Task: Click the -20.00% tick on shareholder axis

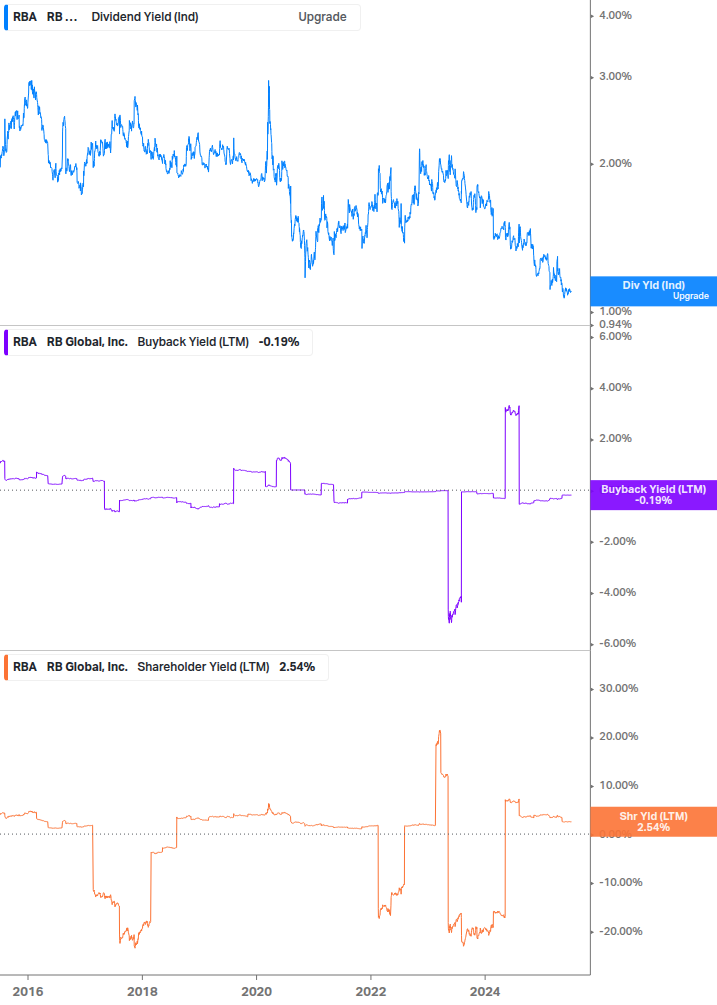Action: 621,931
